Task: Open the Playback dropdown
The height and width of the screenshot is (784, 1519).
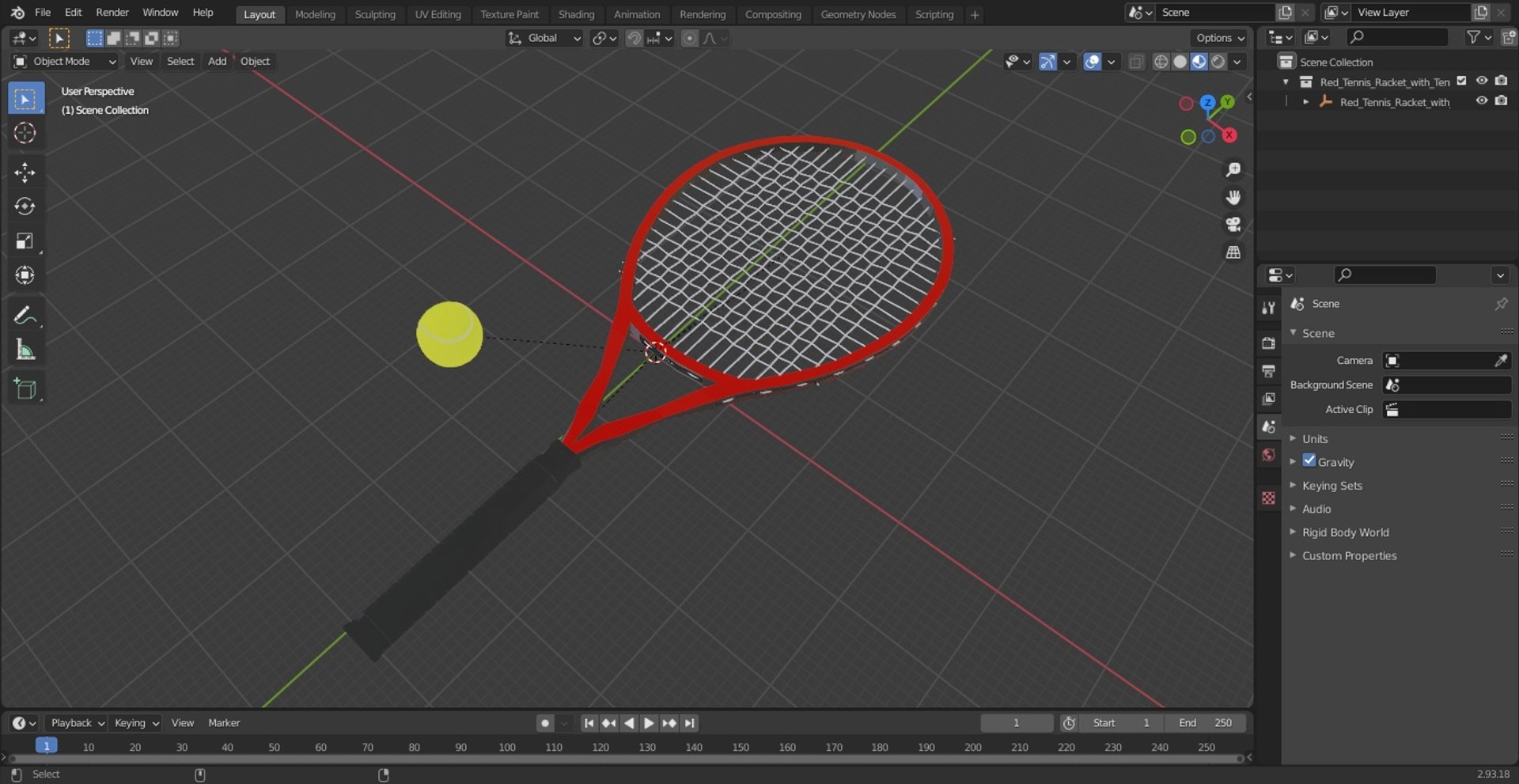Action: (77, 723)
